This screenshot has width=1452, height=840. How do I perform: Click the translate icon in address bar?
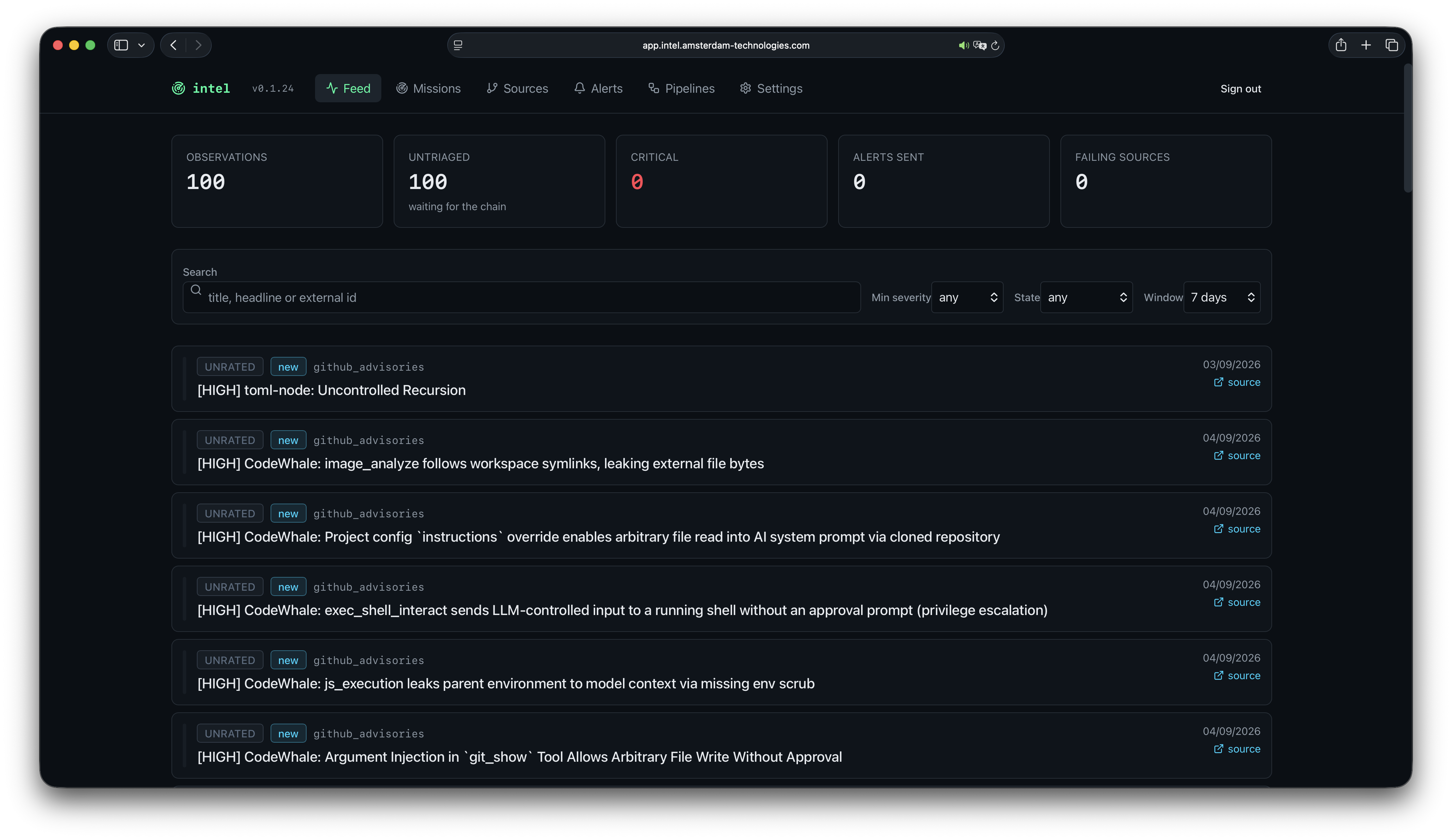[980, 45]
